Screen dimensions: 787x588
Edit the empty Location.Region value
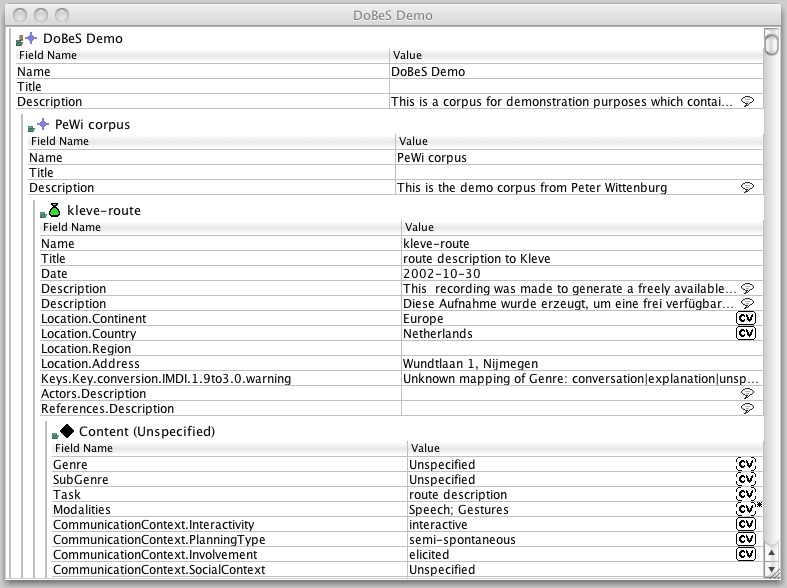click(582, 349)
